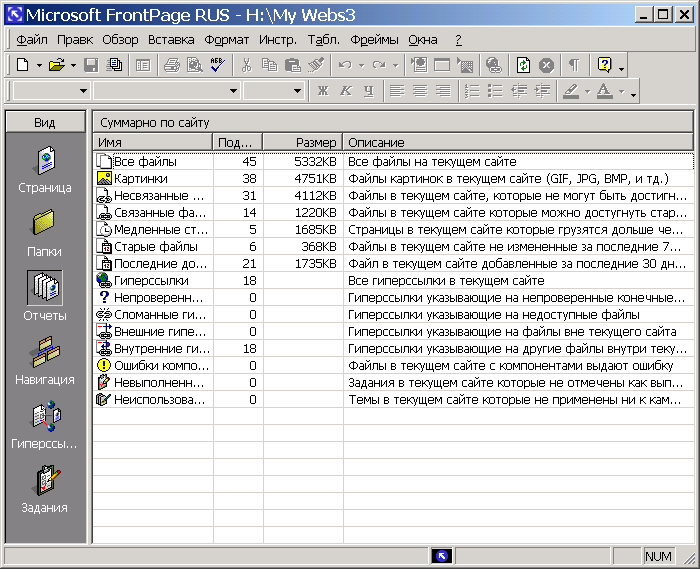Image resolution: width=700 pixels, height=569 pixels.
Task: Click the Insert Table toolbar icon
Action: coord(442,65)
